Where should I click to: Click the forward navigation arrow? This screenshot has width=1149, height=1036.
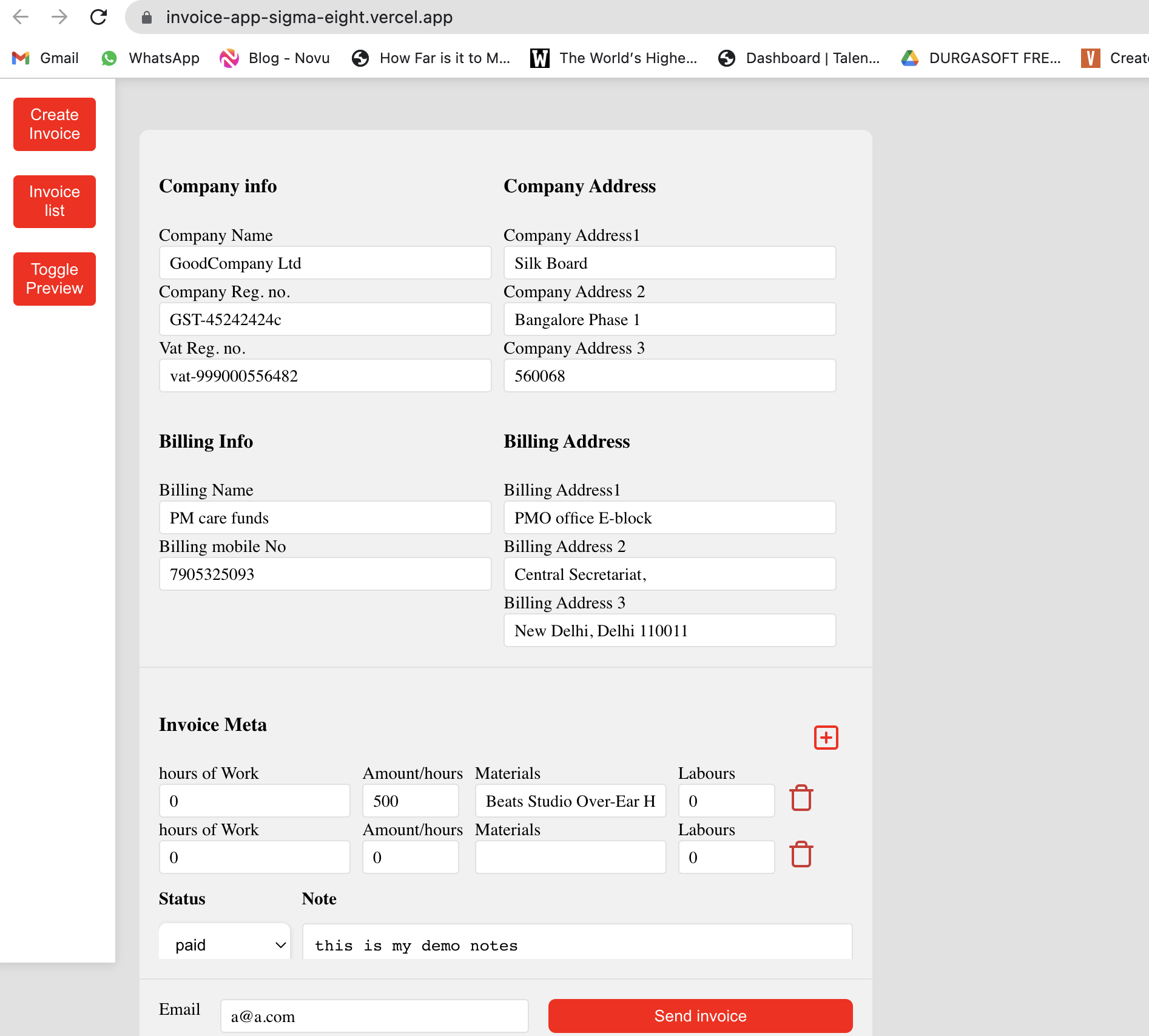click(x=60, y=17)
